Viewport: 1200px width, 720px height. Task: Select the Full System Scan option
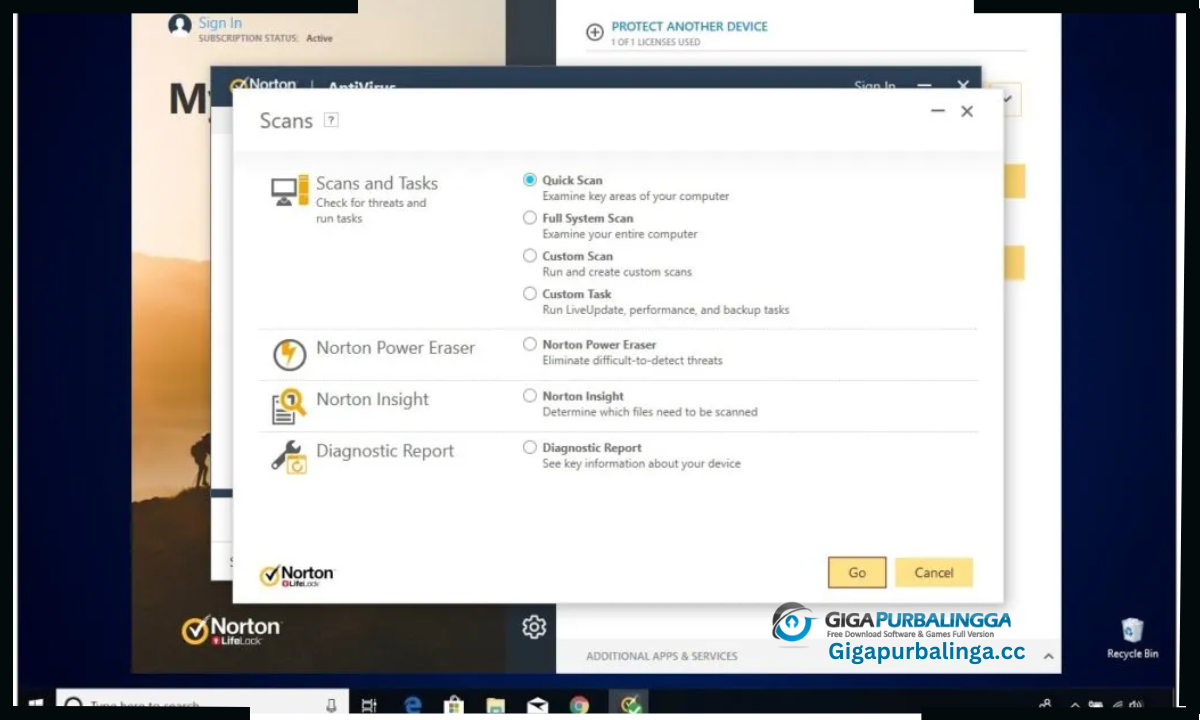point(530,218)
